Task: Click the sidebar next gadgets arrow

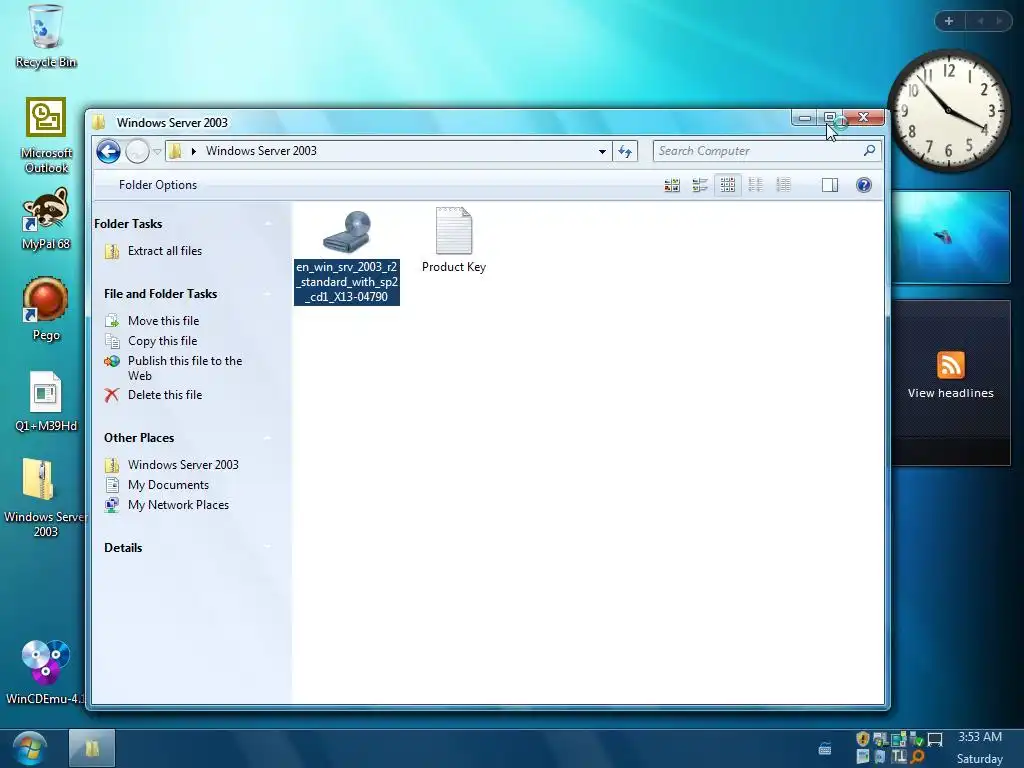Action: (999, 22)
